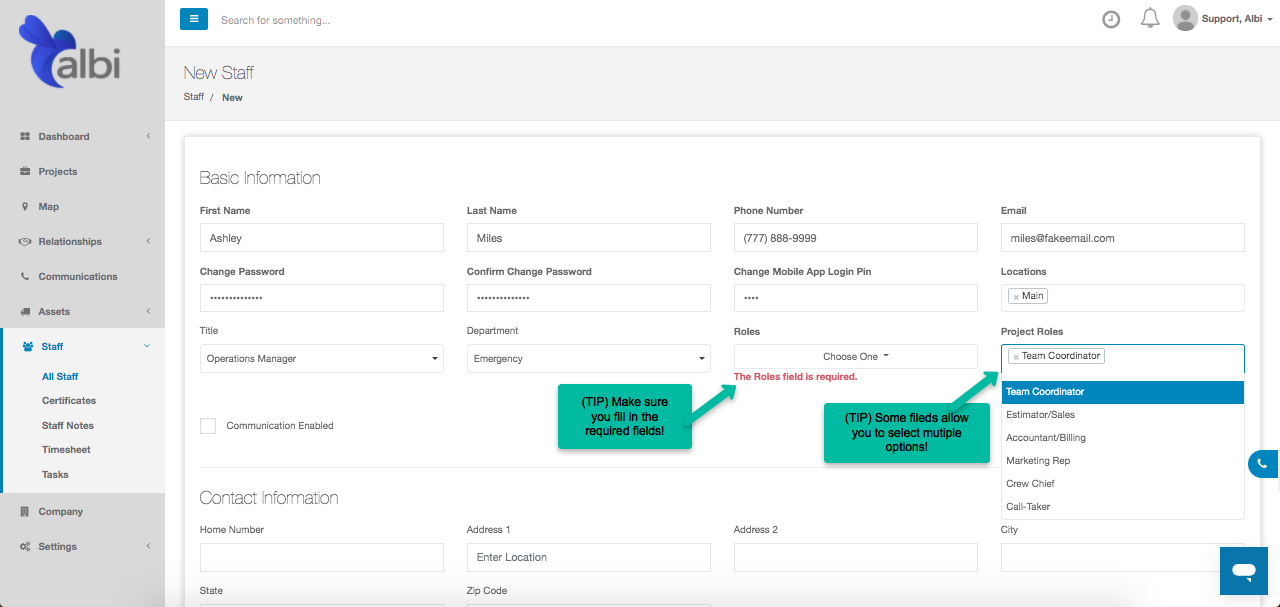The height and width of the screenshot is (607, 1280).
Task: Click the Email field
Action: tap(1123, 238)
